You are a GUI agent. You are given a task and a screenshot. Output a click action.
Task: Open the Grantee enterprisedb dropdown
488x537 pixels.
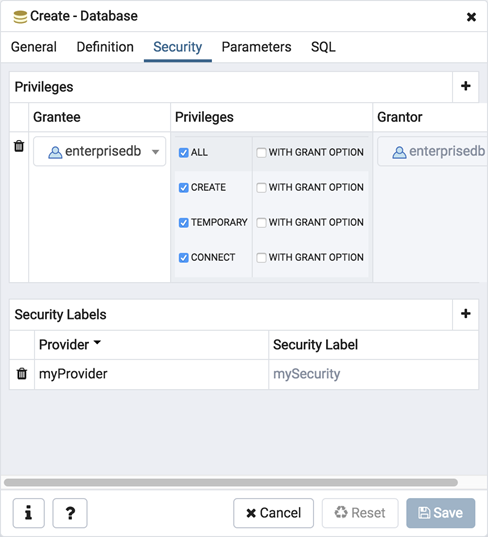[x=99, y=151]
